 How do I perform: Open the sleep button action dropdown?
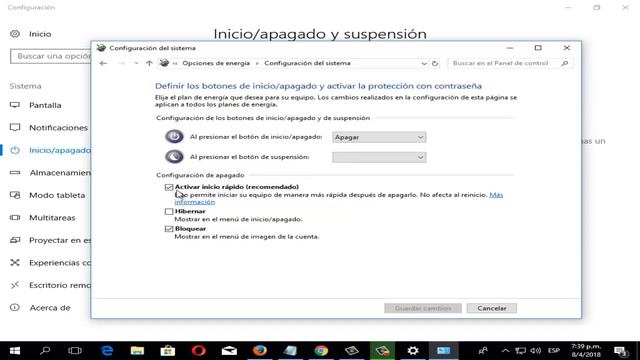tap(379, 157)
